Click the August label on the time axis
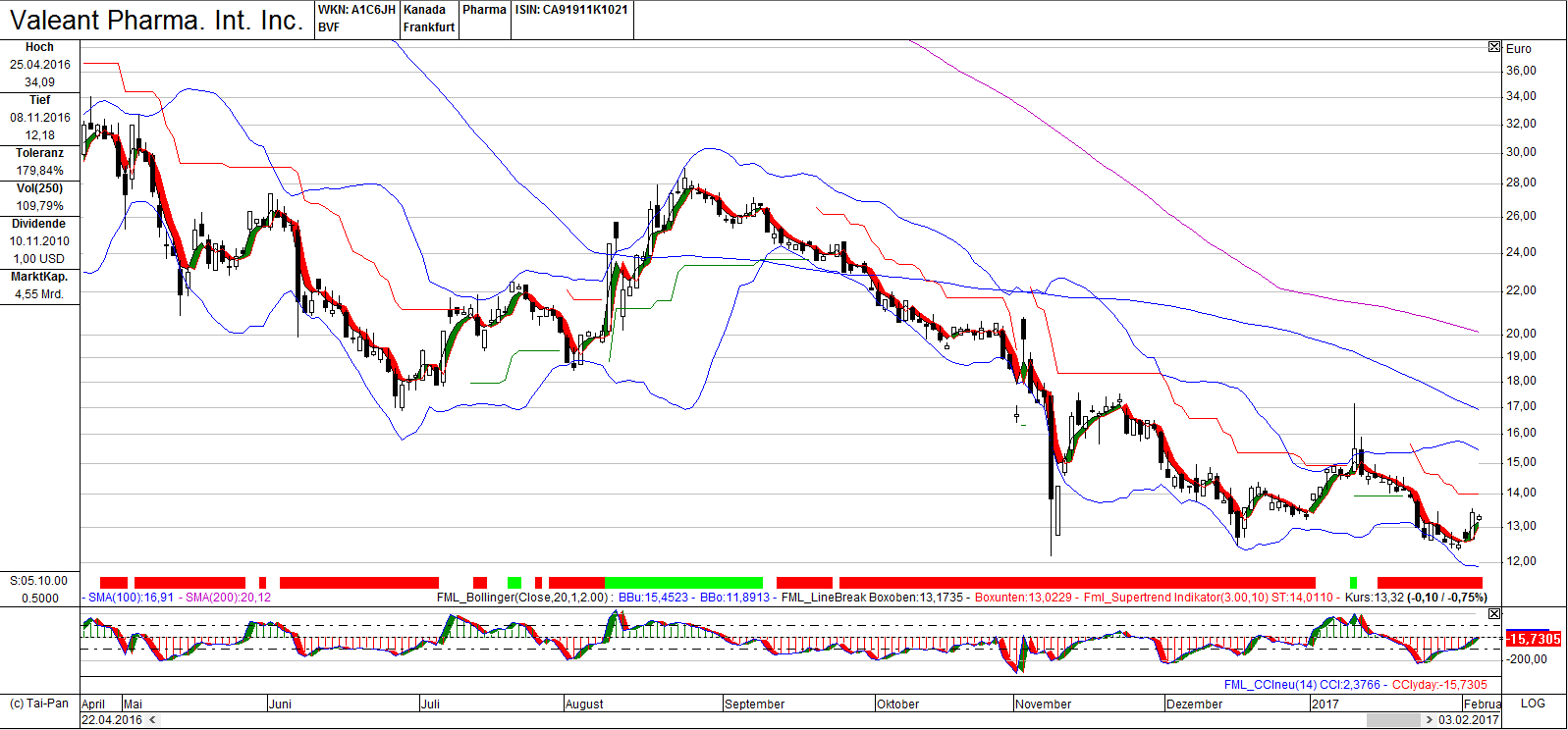Viewport: 1568px width, 730px height. (x=584, y=704)
